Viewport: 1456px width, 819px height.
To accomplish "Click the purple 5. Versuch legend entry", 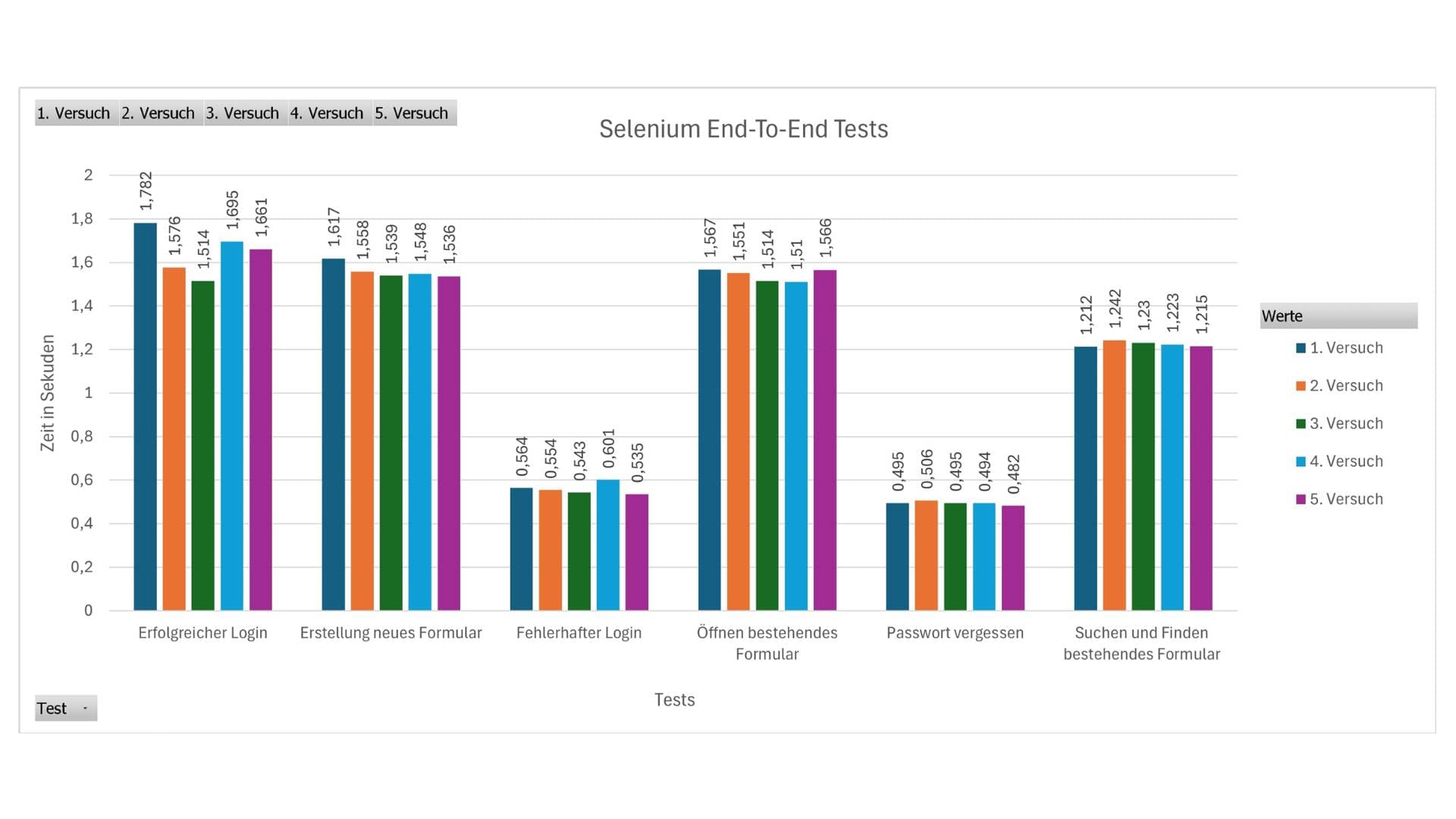I will [x=1340, y=500].
